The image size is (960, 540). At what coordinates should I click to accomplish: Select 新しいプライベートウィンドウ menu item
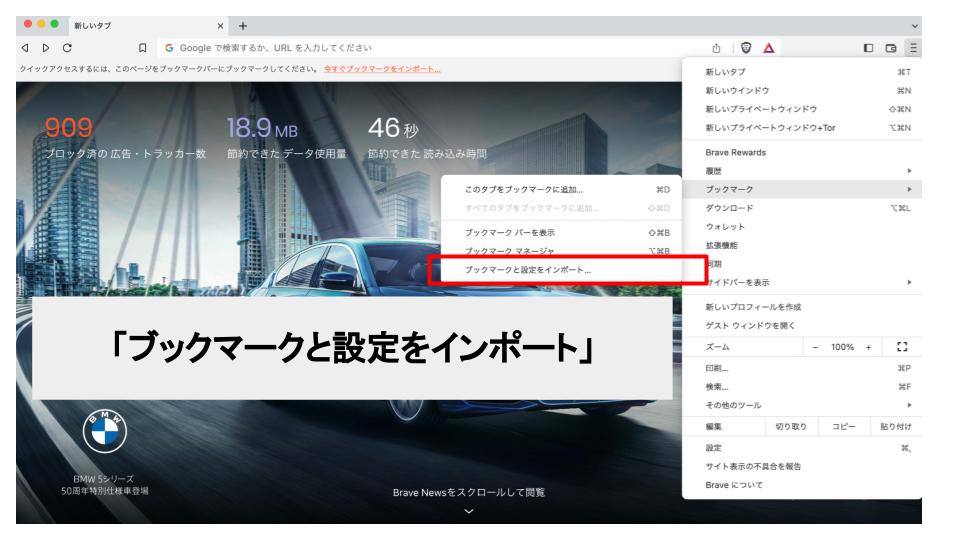802,109
